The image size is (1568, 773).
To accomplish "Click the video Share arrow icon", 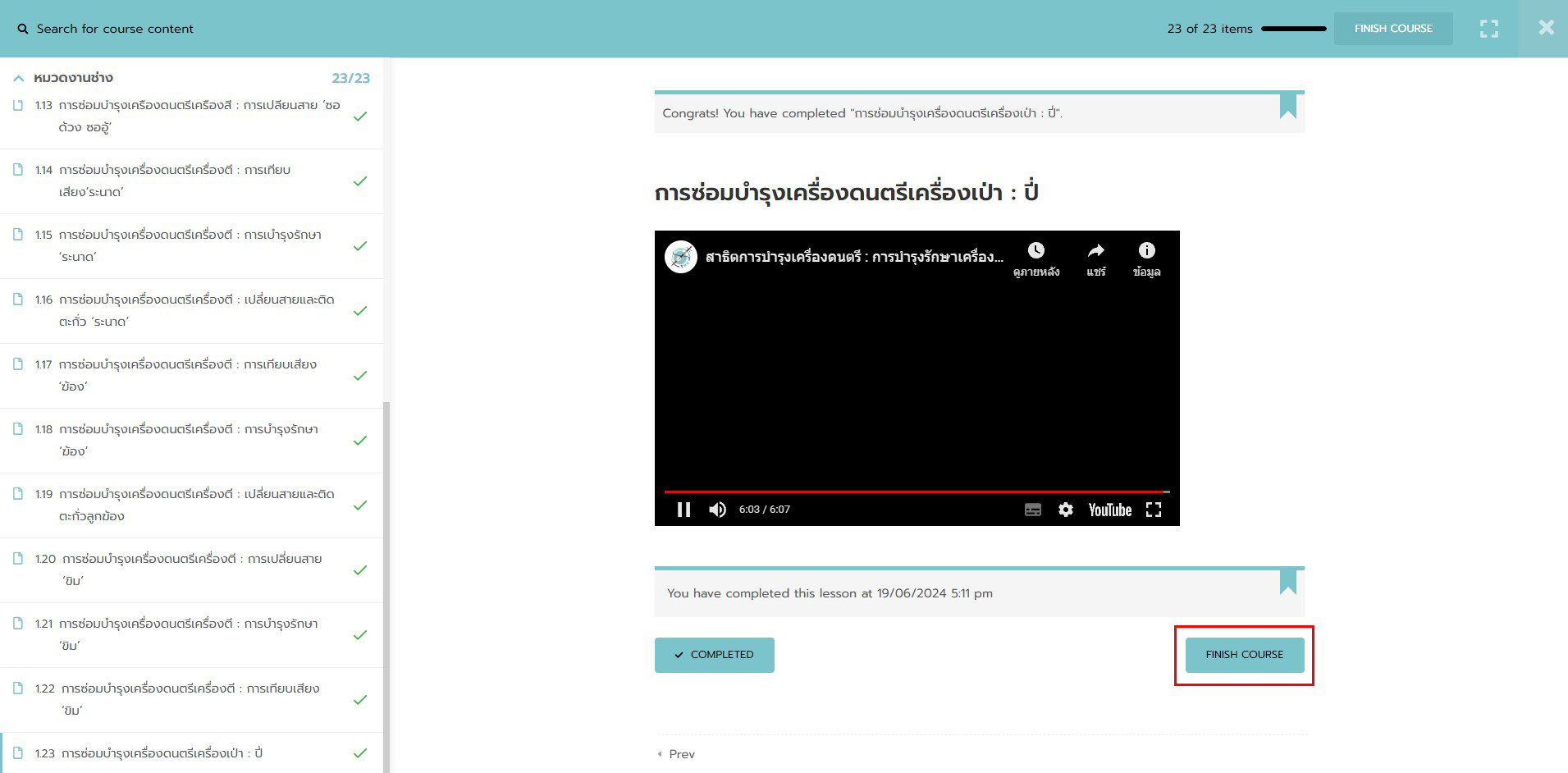I will tap(1095, 251).
